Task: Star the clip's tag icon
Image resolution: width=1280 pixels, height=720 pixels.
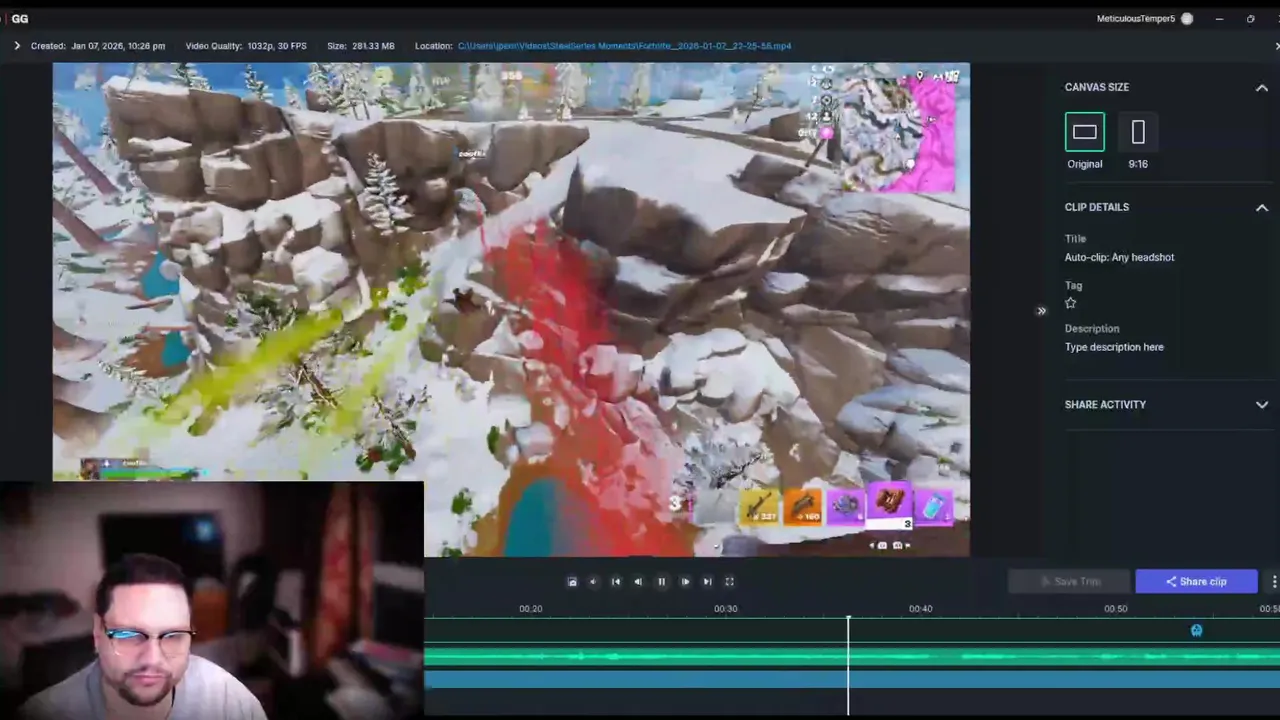Action: pos(1071,303)
